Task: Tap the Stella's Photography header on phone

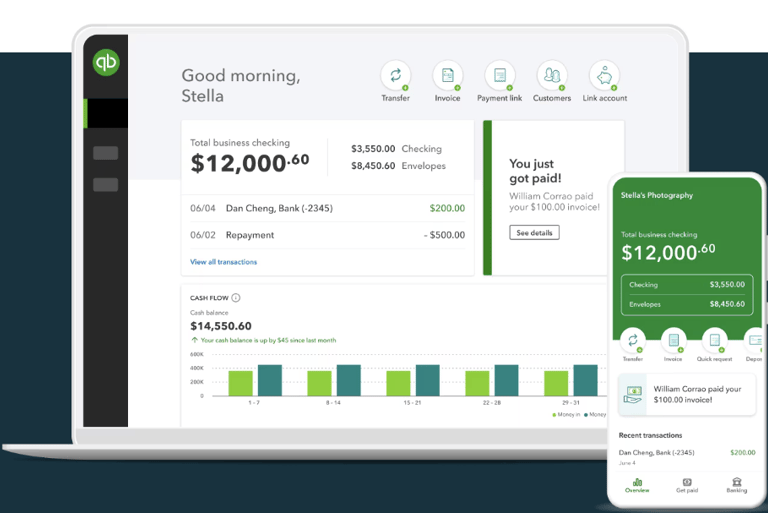Action: 657,195
